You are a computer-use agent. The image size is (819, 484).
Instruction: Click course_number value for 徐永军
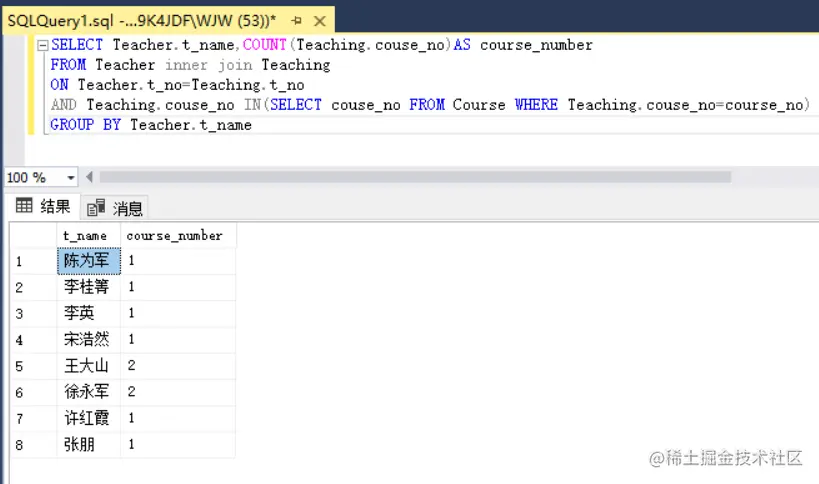pos(178,392)
